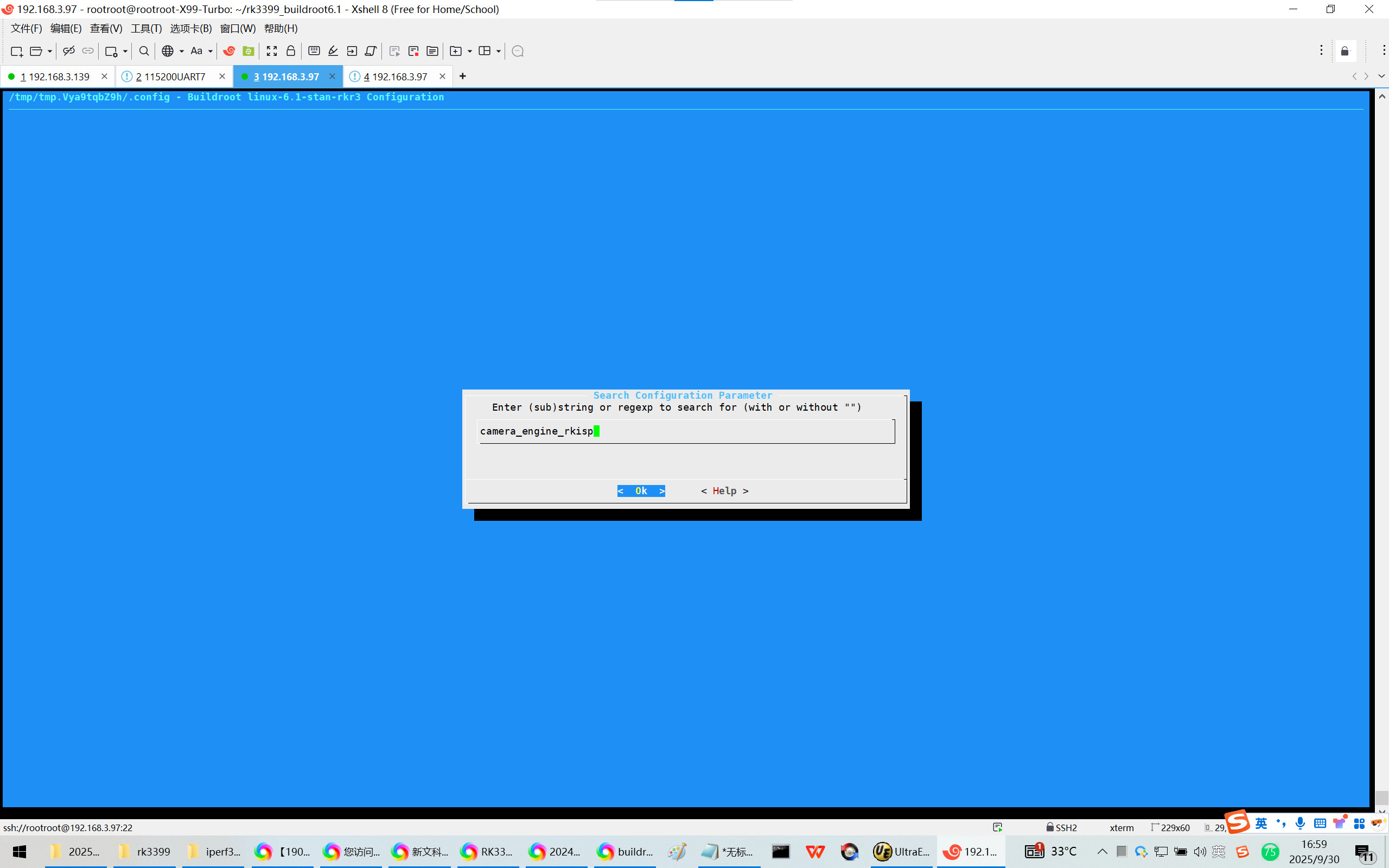Image resolution: width=1389 pixels, height=868 pixels.
Task: Open the layout panes dropdown arrow
Action: [498, 51]
